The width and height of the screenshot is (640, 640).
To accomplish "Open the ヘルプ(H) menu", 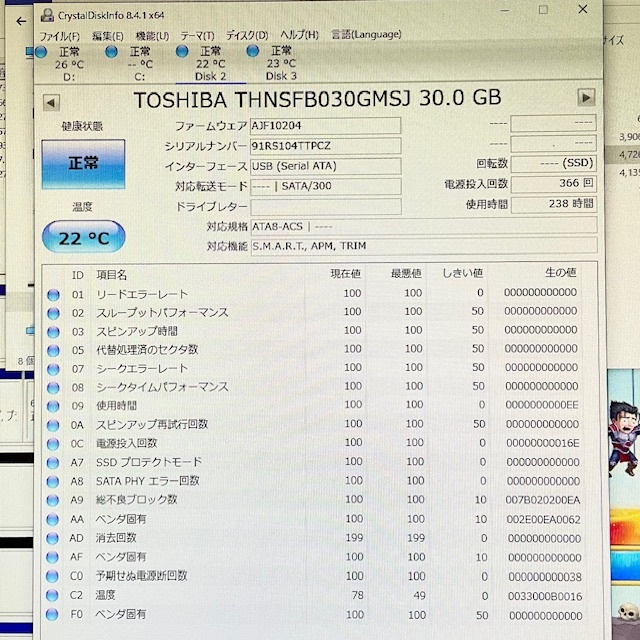I will 299,35.
